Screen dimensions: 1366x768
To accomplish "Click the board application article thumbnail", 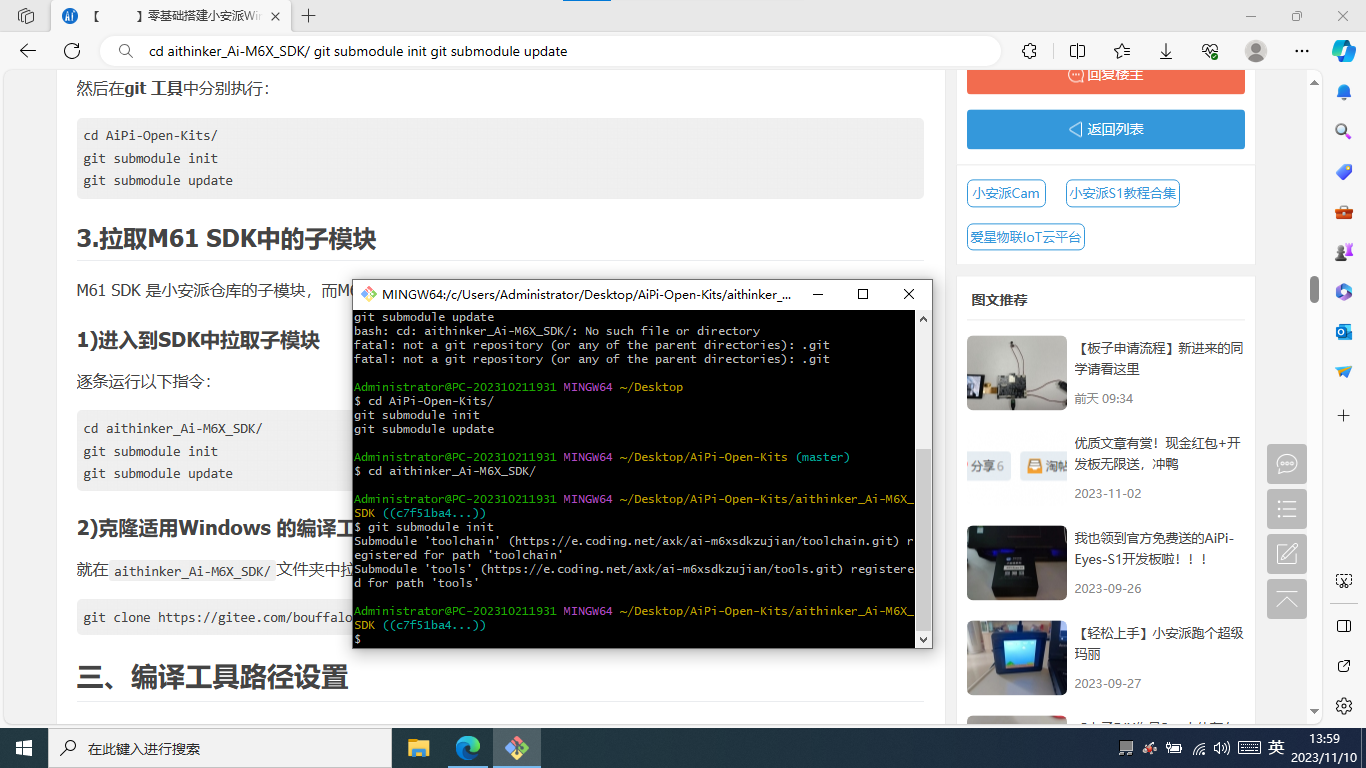I will [1017, 373].
